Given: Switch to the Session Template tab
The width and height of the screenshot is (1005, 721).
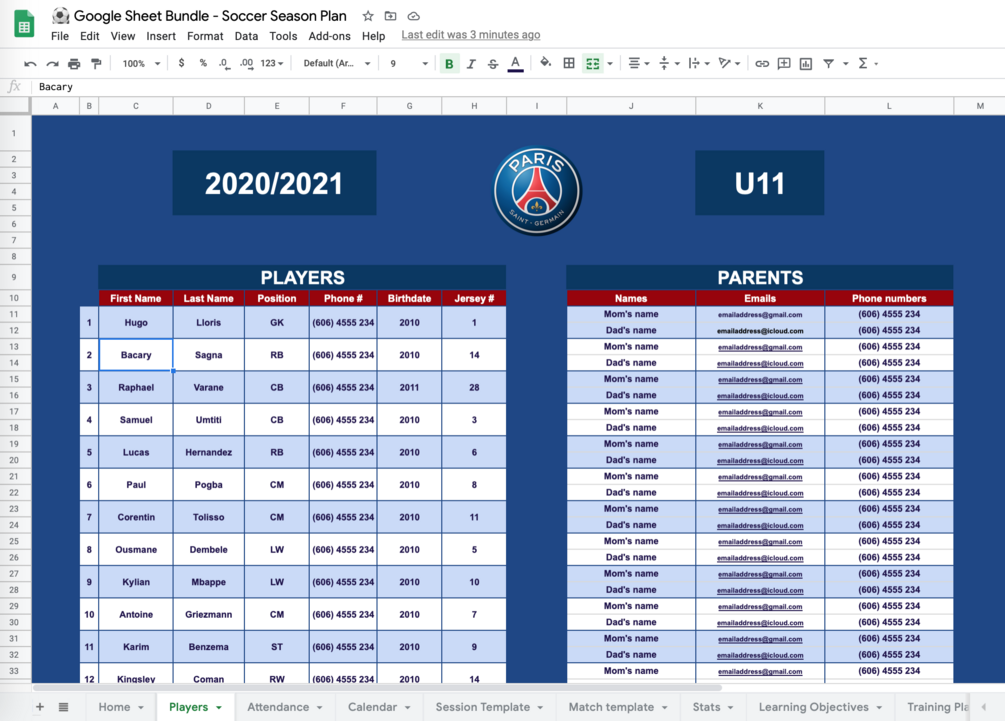Looking at the screenshot, I should tap(489, 707).
